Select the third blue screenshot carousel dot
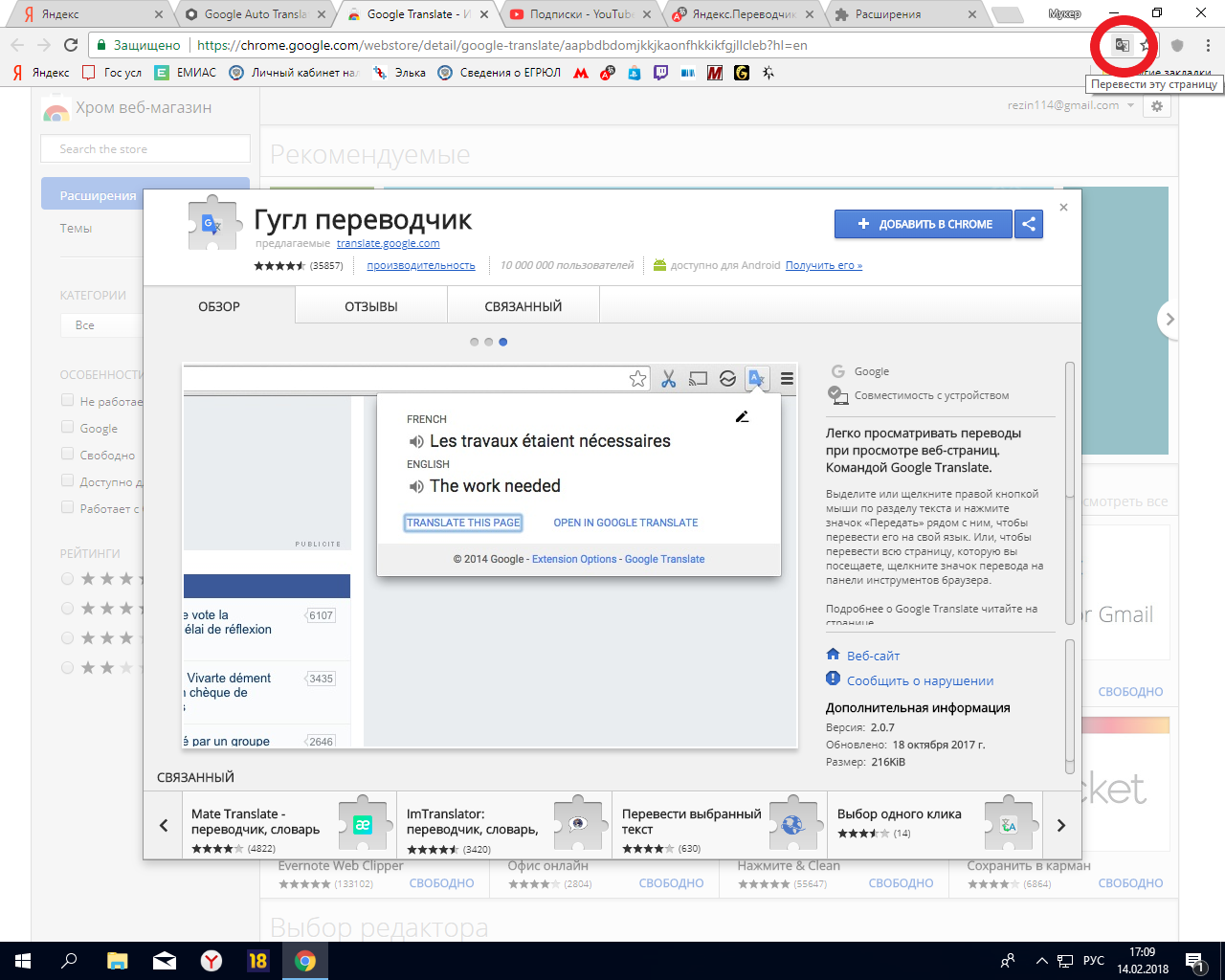The width and height of the screenshot is (1225, 980). pos(502,342)
